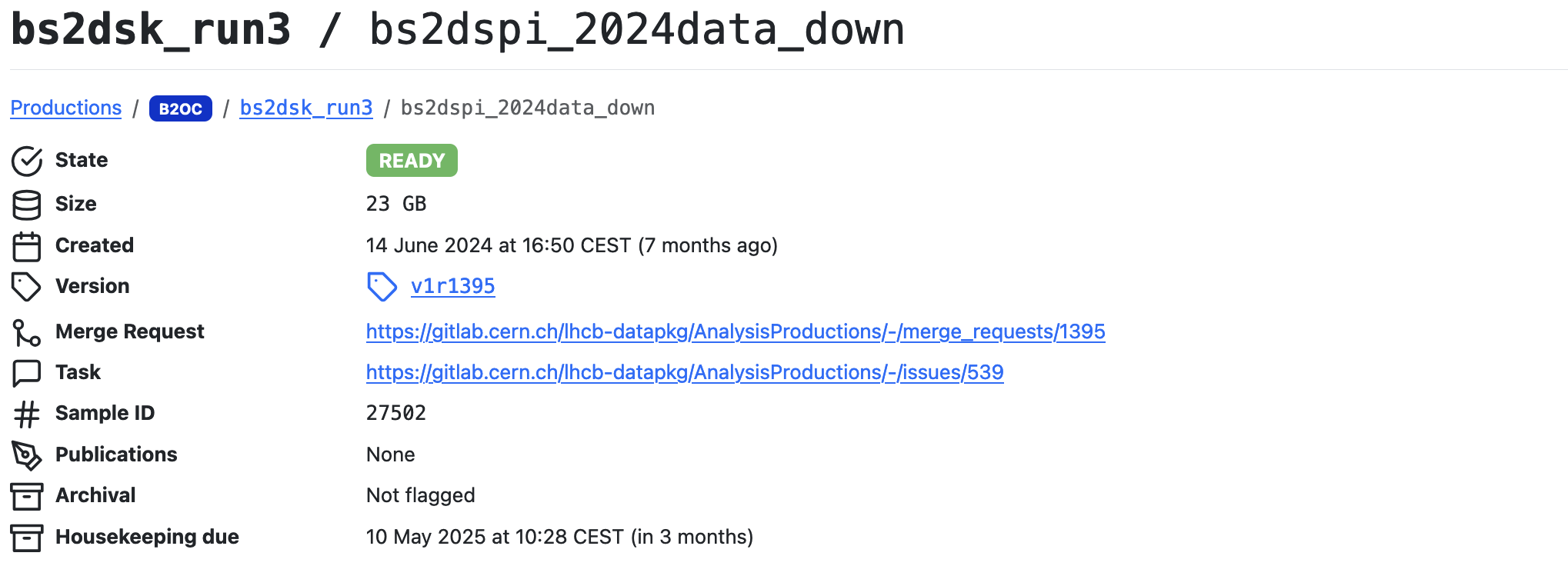The image size is (1568, 566).
Task: Click the Merge Request branch icon
Action: (27, 333)
